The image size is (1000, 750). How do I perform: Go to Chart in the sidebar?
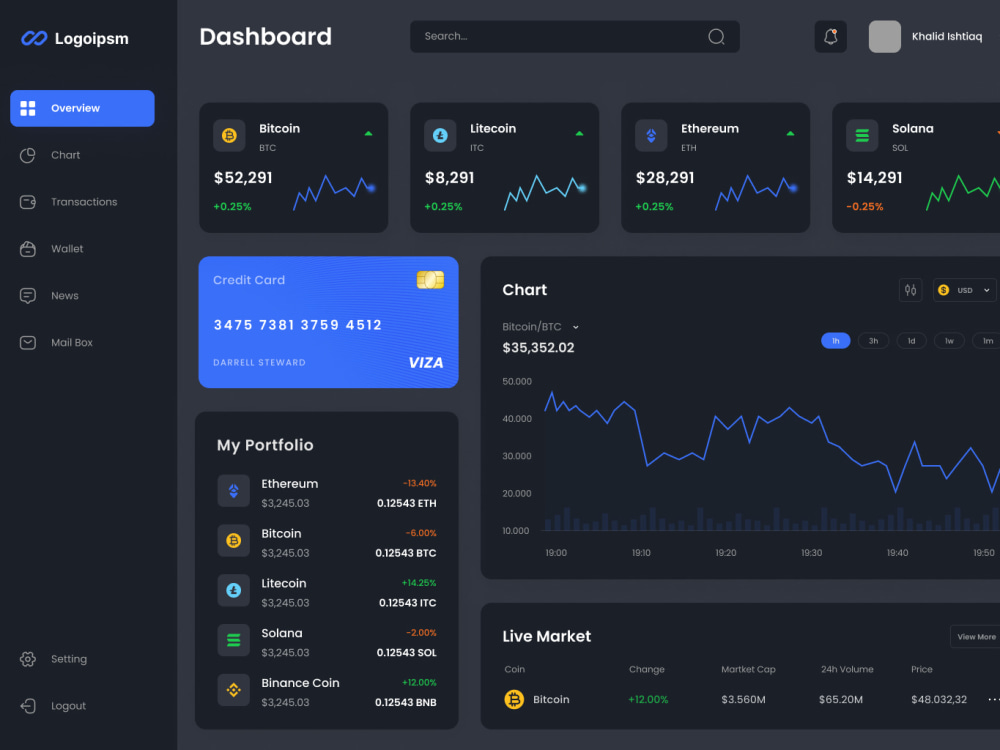pos(65,155)
